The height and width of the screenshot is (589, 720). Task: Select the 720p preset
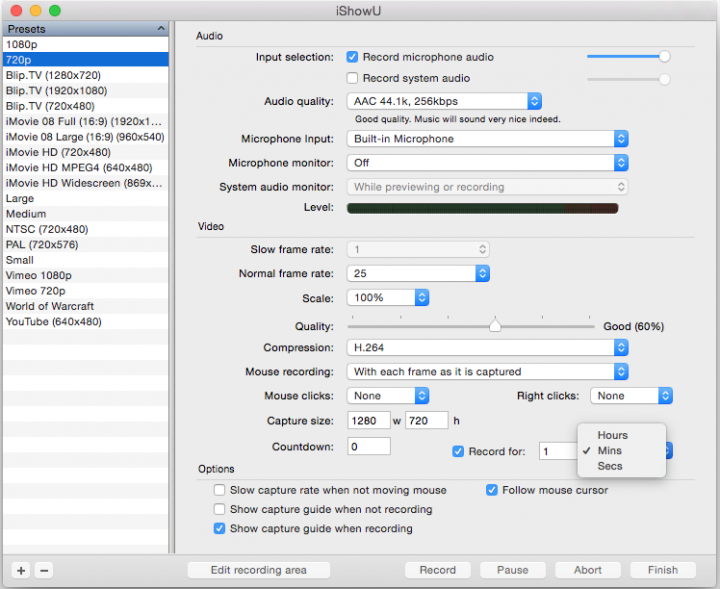tap(86, 60)
